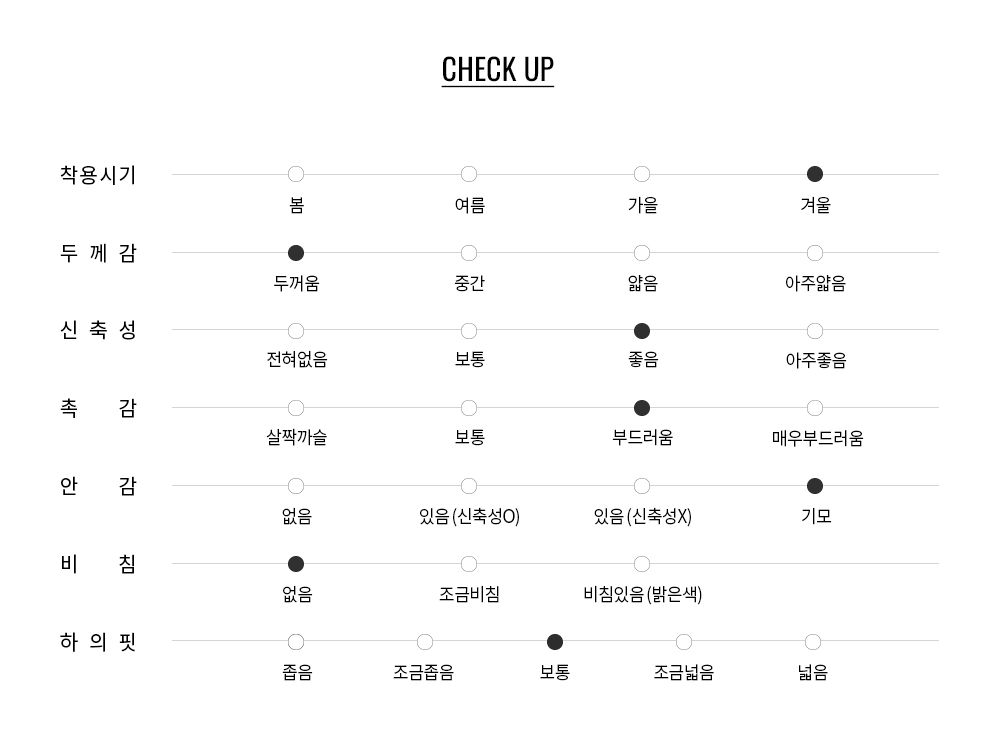Select 살짝까슬 circle for 촉감
The image size is (1000, 731).
296,408
